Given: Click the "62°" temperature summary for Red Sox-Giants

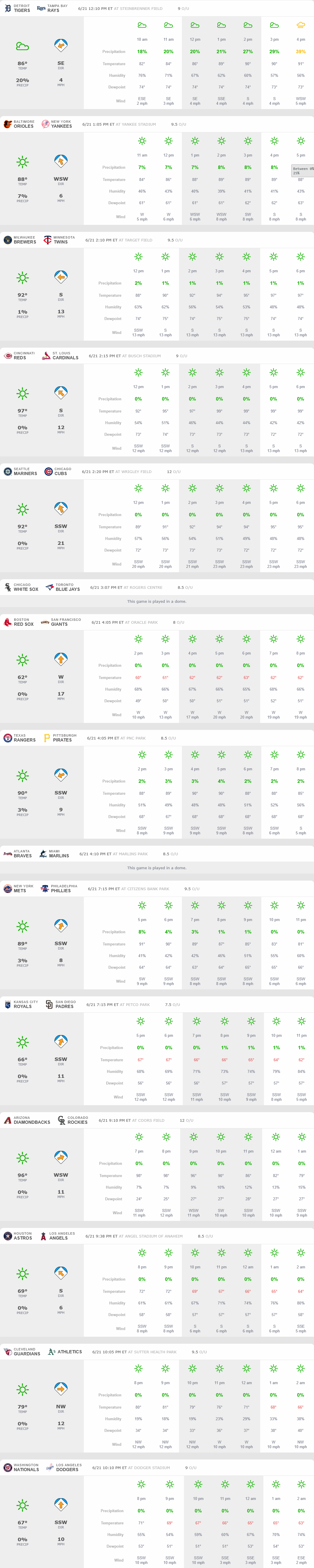Looking at the screenshot, I should coord(22,677).
